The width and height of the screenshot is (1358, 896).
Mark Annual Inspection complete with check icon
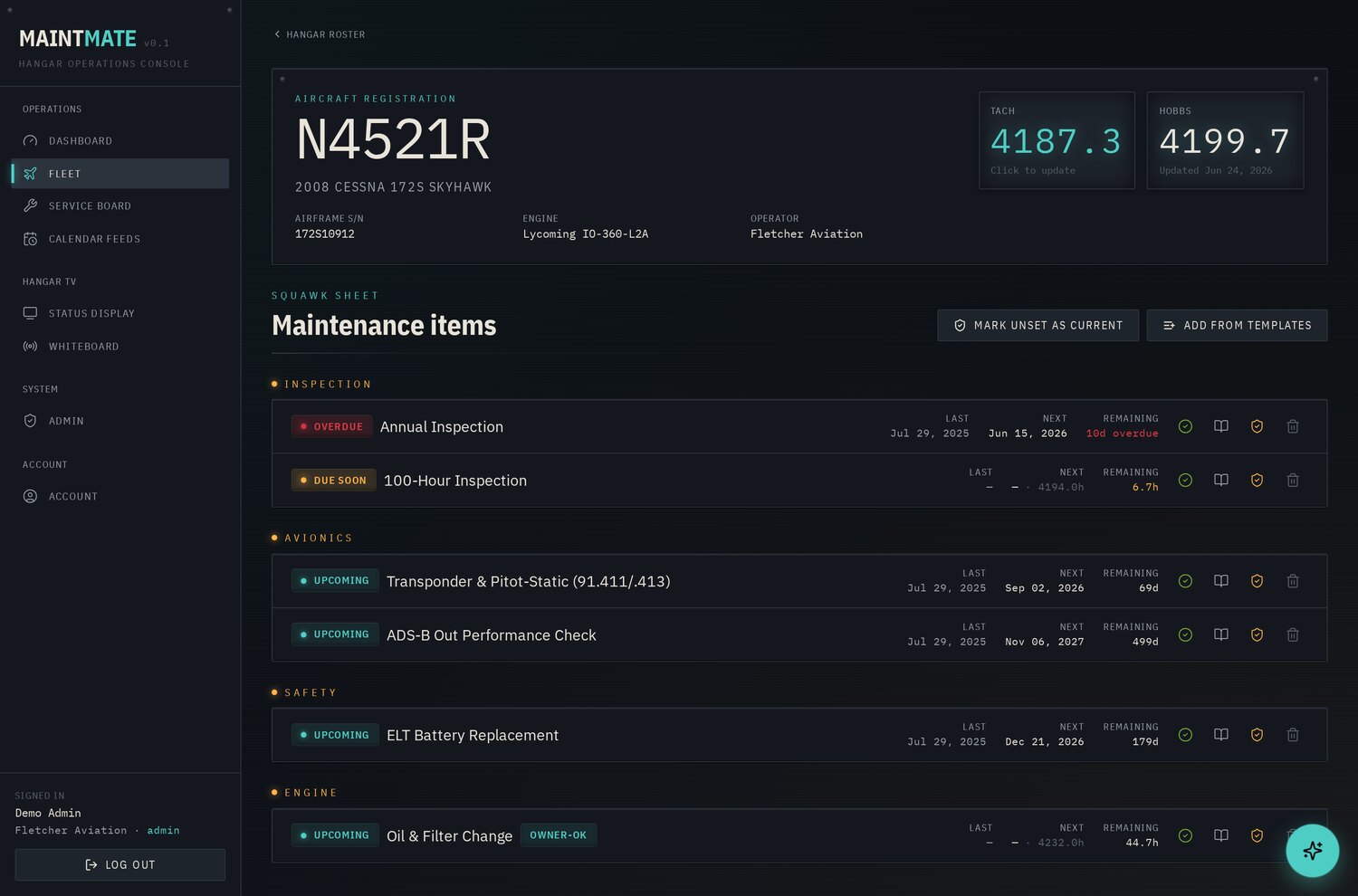[1185, 426]
